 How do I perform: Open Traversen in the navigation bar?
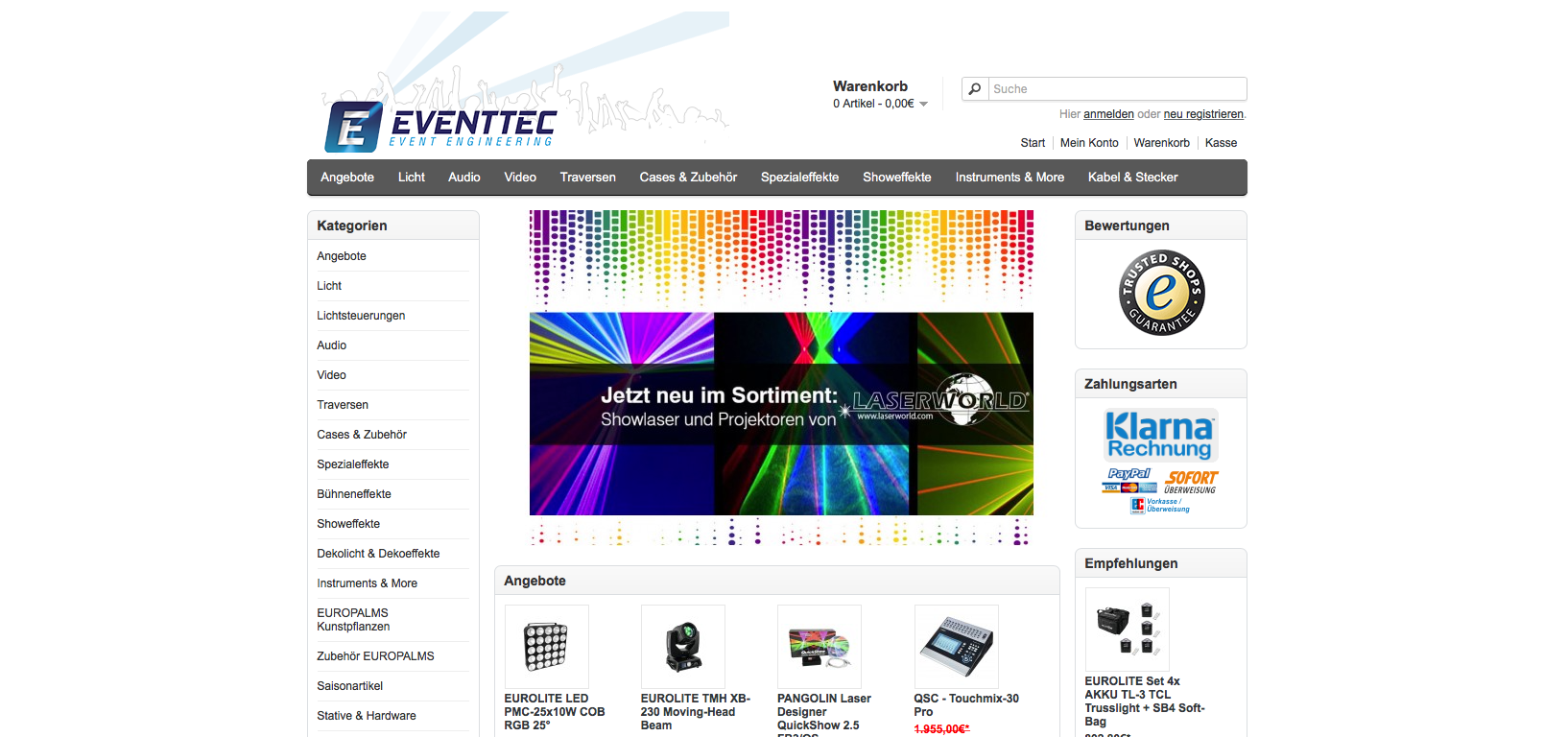point(588,178)
